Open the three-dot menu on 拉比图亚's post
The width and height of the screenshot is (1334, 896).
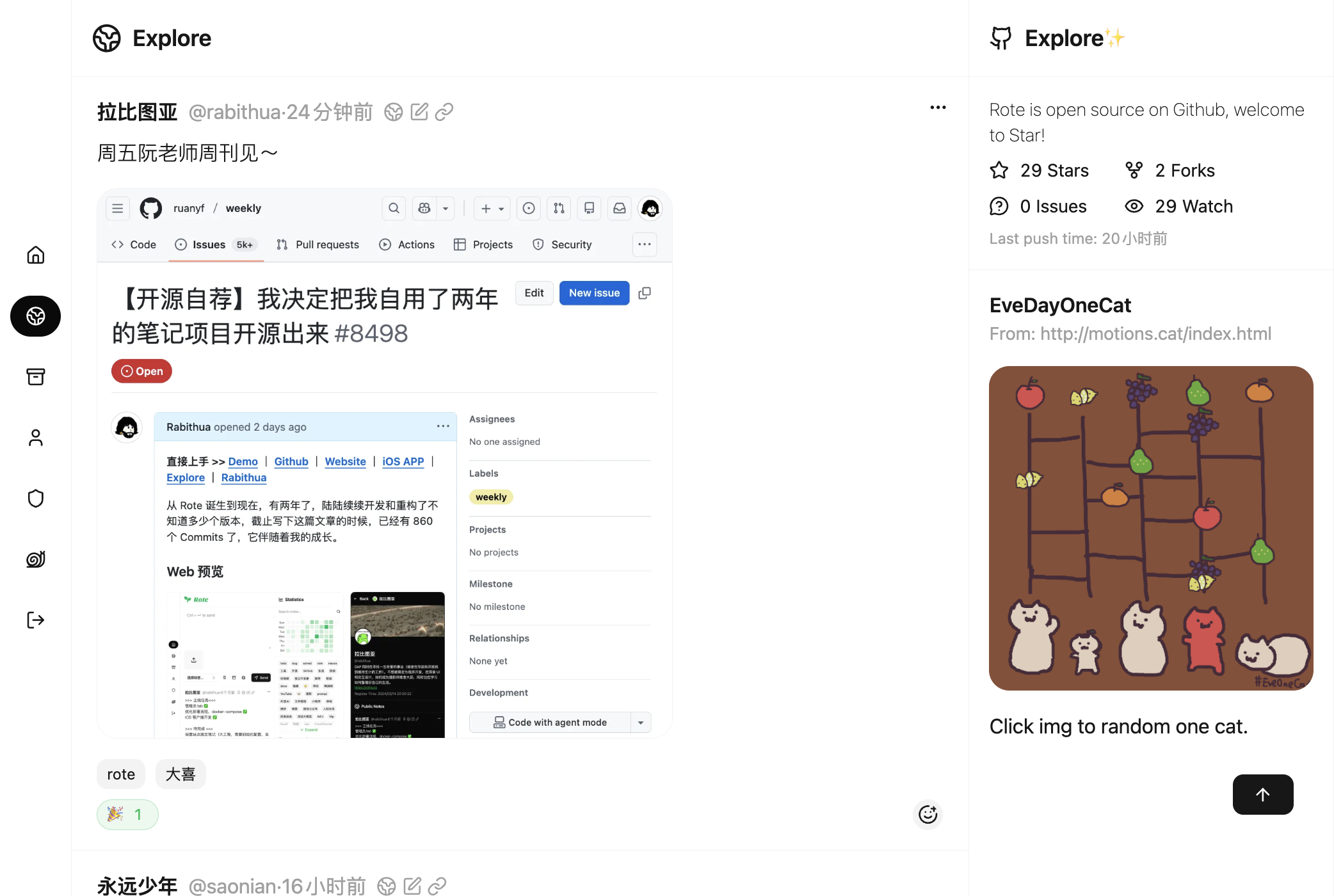point(937,107)
